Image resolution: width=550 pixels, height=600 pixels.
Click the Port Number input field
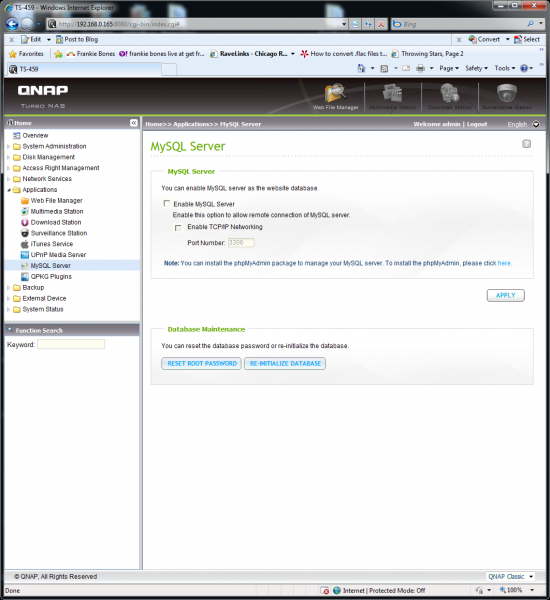click(x=241, y=243)
